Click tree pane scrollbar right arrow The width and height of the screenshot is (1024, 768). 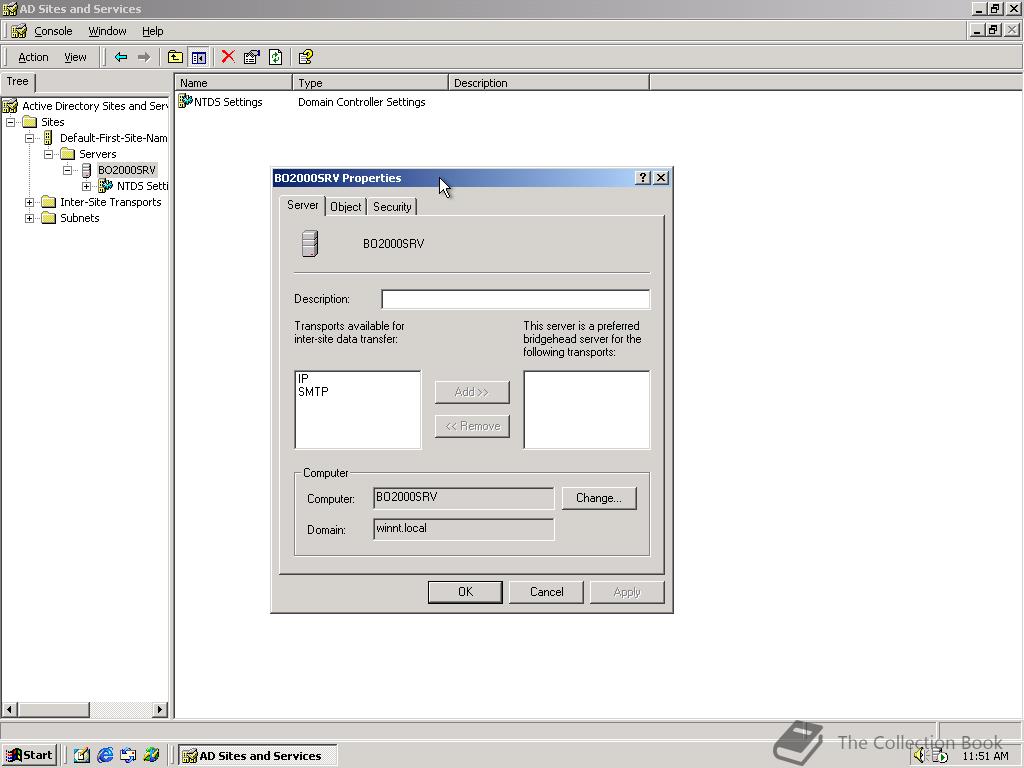160,709
